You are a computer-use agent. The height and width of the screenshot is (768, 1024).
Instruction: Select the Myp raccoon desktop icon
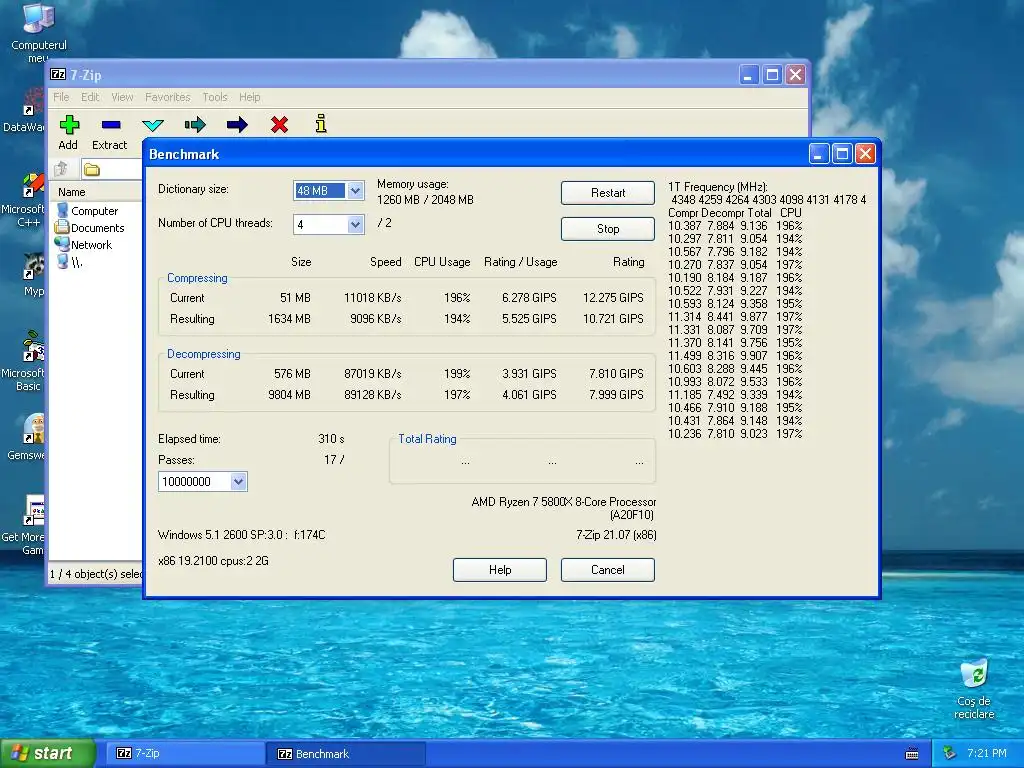click(33, 274)
